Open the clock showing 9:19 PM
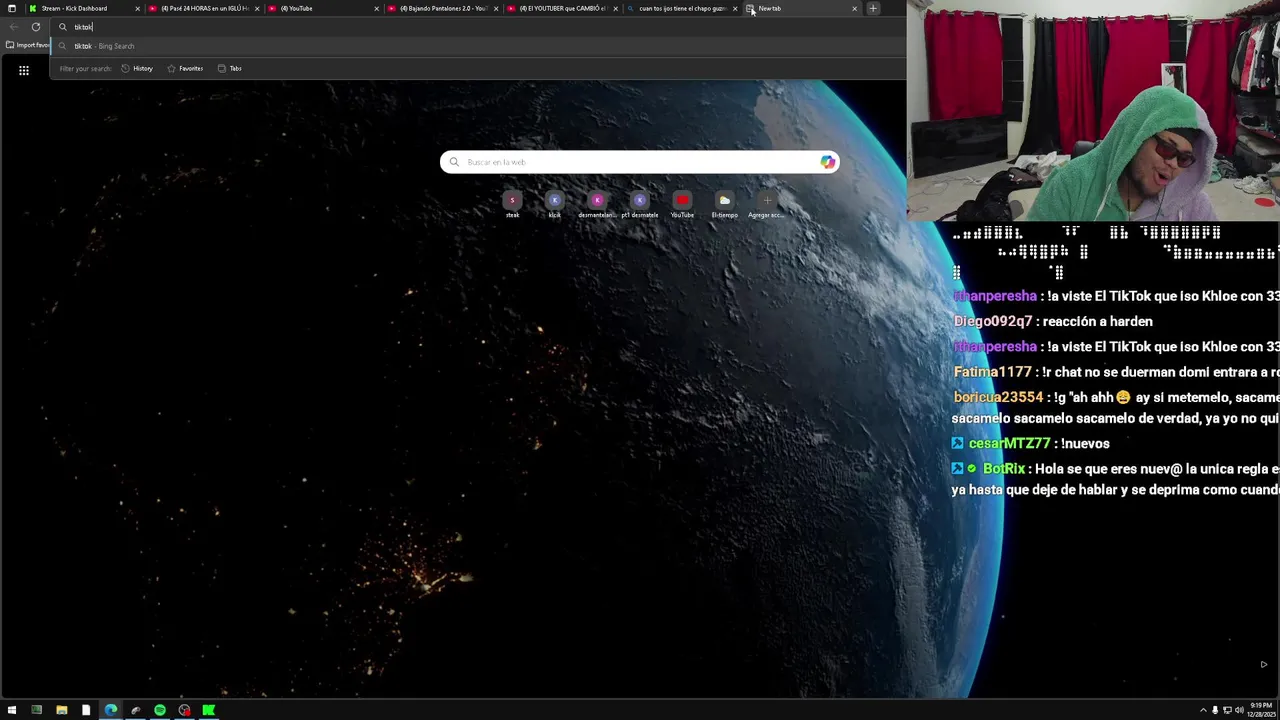The image size is (1280, 720). [x=1261, y=710]
